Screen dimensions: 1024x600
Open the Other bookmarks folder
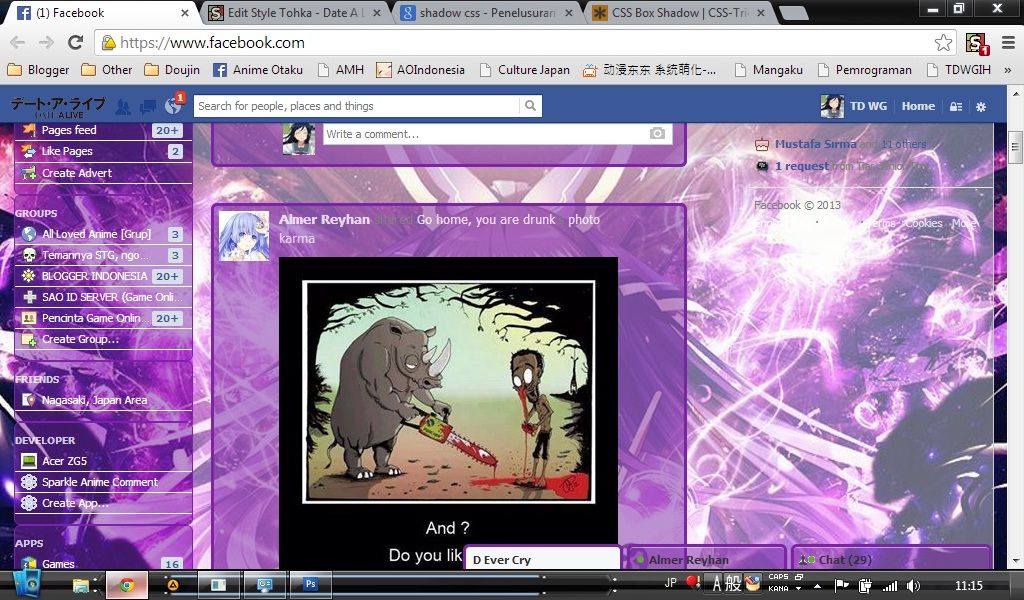coord(106,70)
